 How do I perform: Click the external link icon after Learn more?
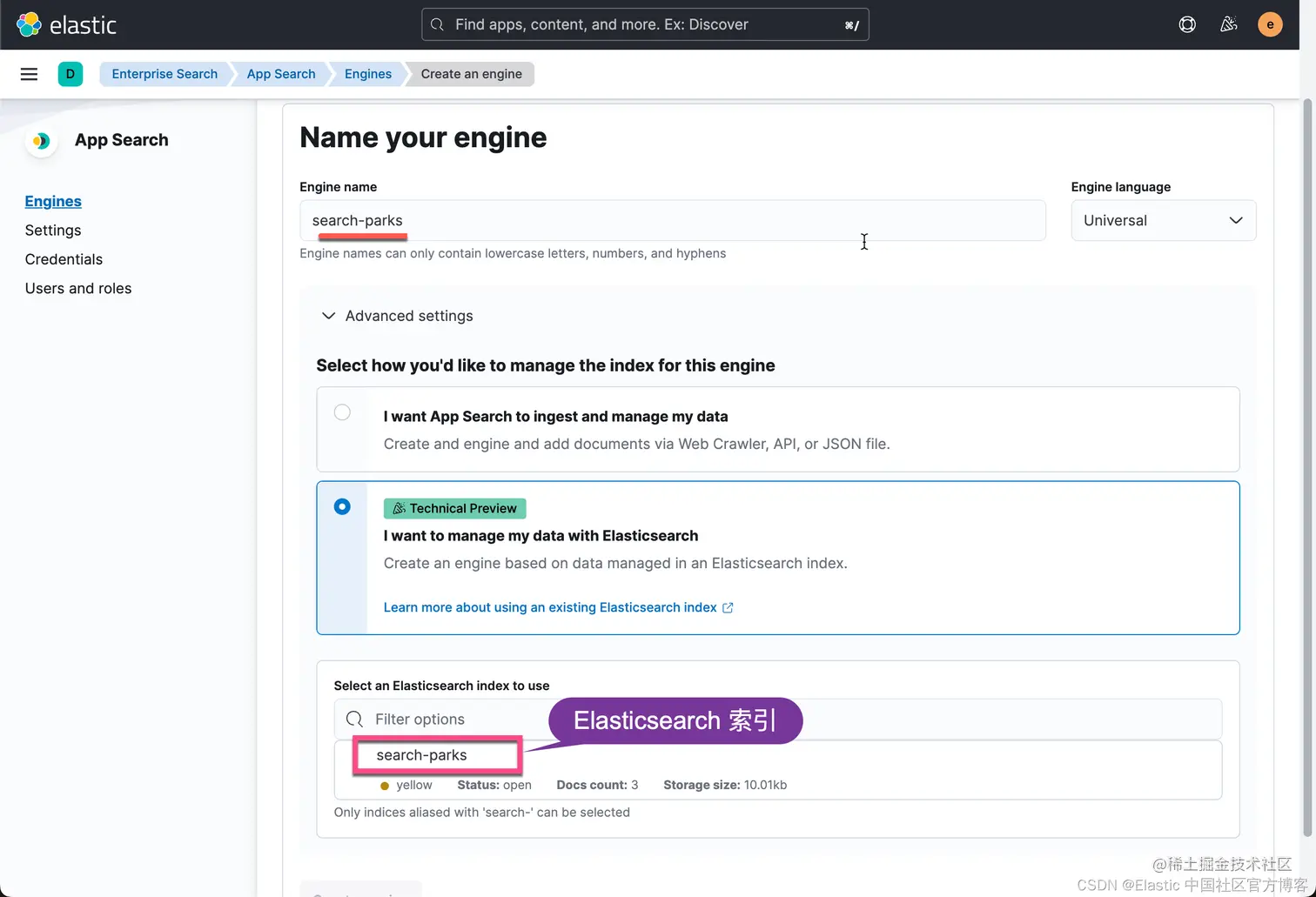pyautogui.click(x=728, y=608)
